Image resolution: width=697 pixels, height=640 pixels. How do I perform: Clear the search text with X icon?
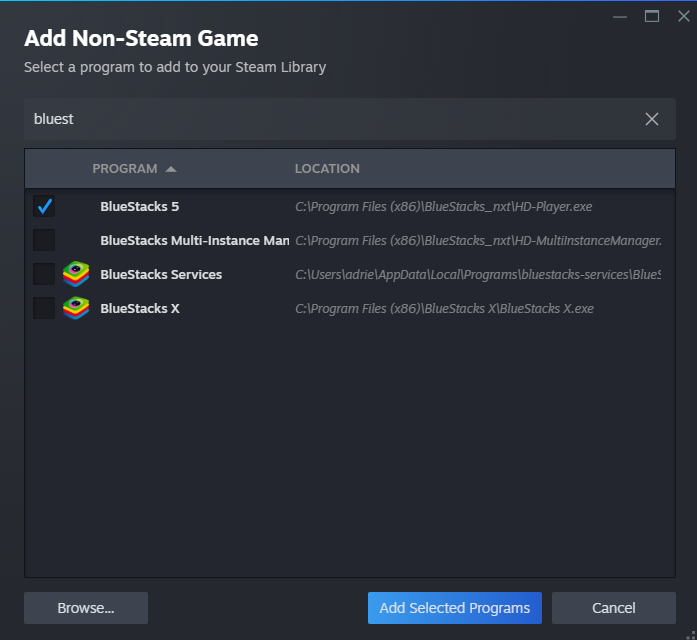[652, 119]
